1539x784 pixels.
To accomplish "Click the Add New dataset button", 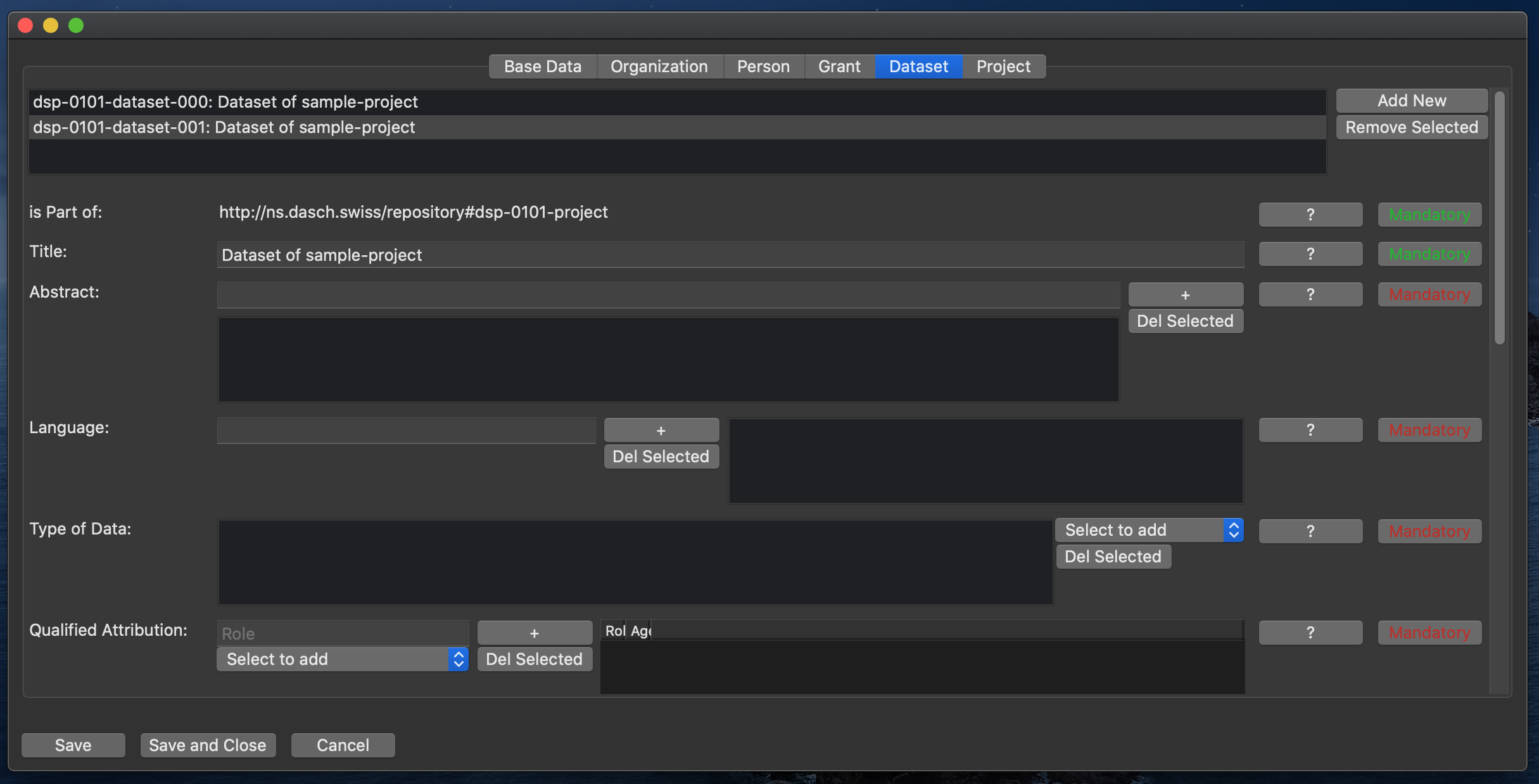I will [1412, 101].
